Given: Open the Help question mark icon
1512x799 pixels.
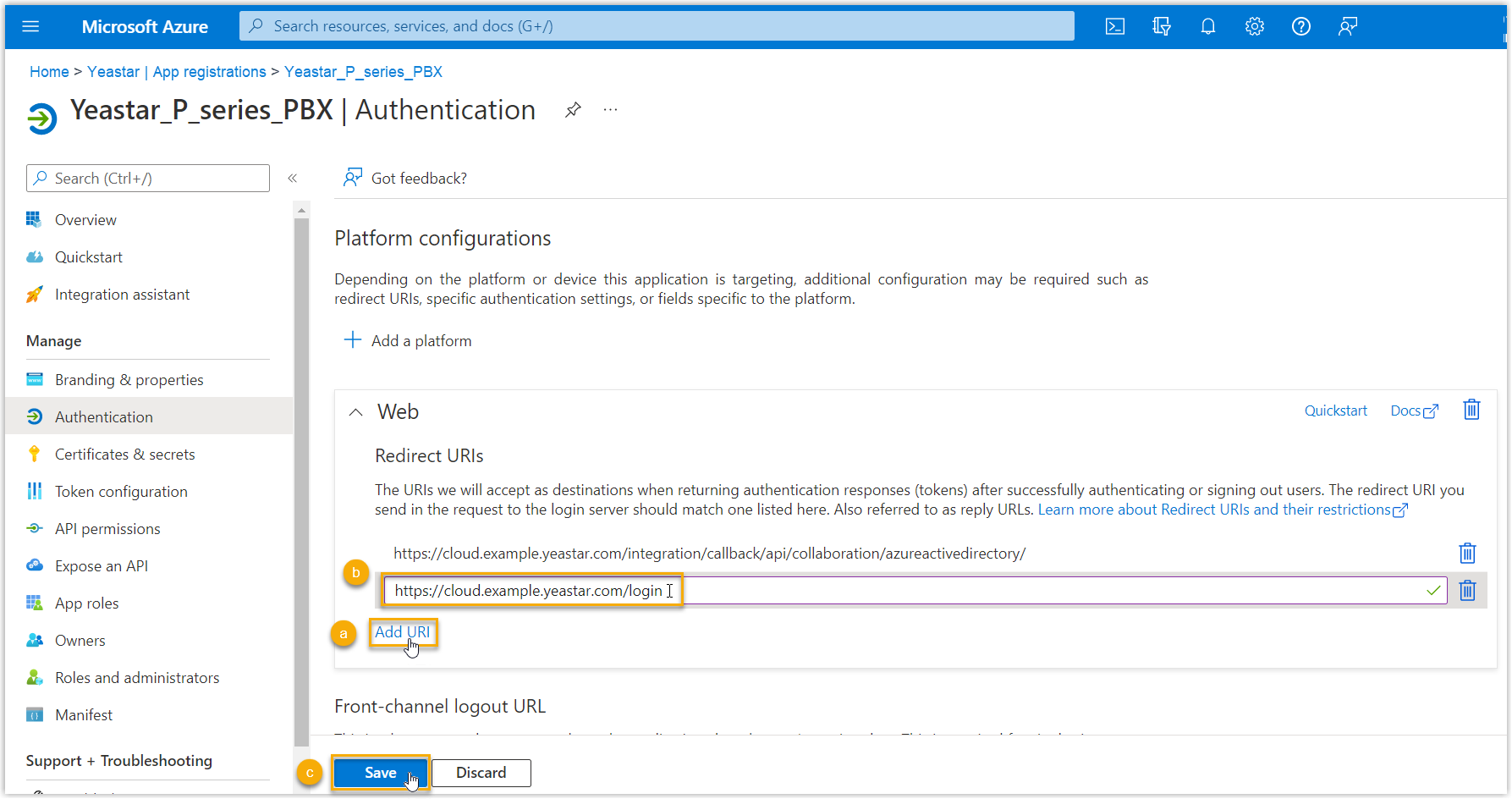Looking at the screenshot, I should pyautogui.click(x=1301, y=26).
